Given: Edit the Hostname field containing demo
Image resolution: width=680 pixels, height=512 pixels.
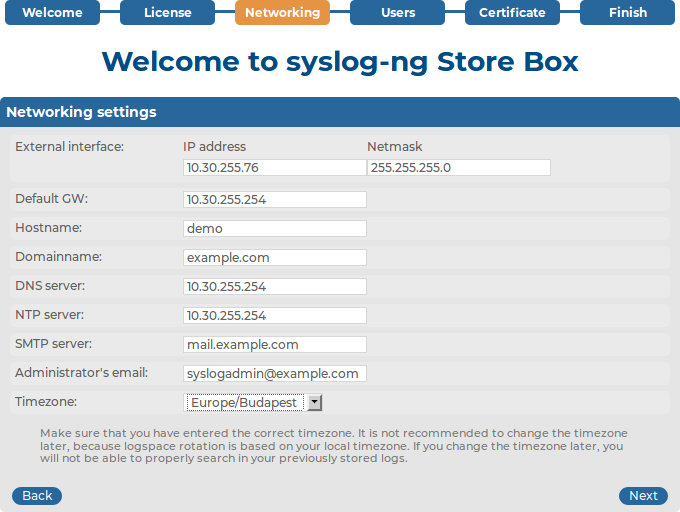Looking at the screenshot, I should pyautogui.click(x=275, y=228).
